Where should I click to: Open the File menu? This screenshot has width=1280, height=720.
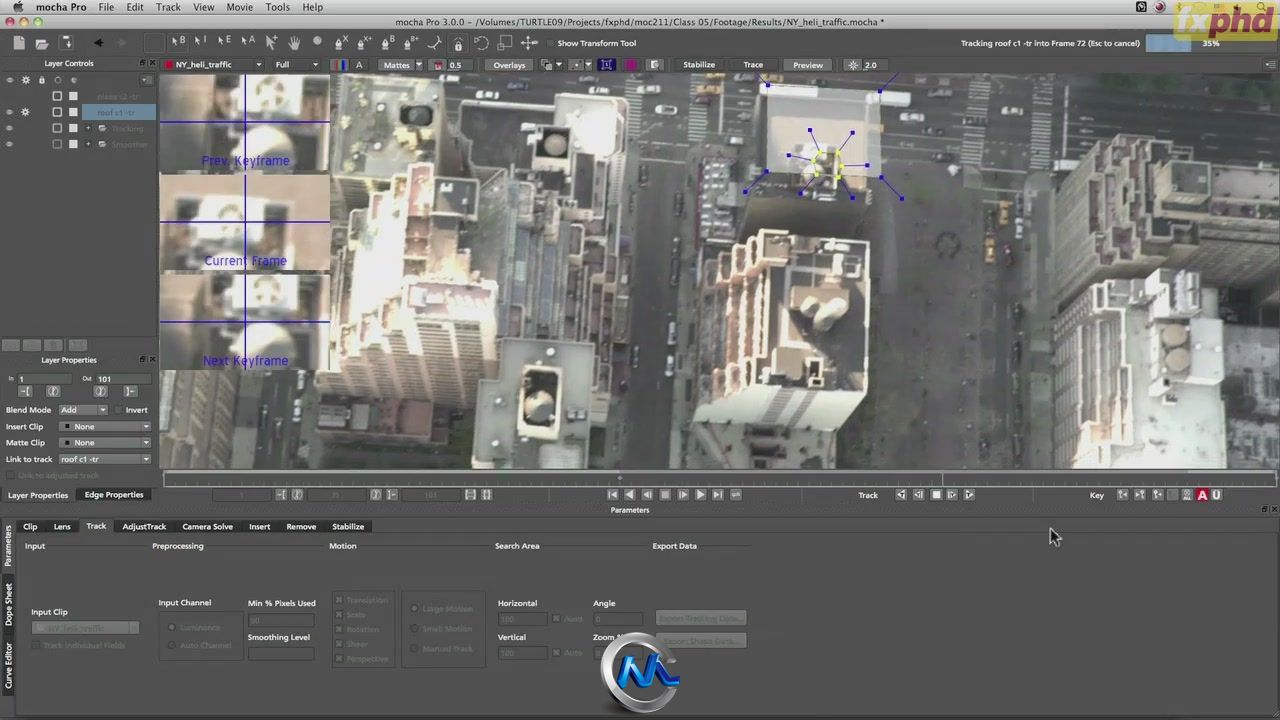point(106,7)
